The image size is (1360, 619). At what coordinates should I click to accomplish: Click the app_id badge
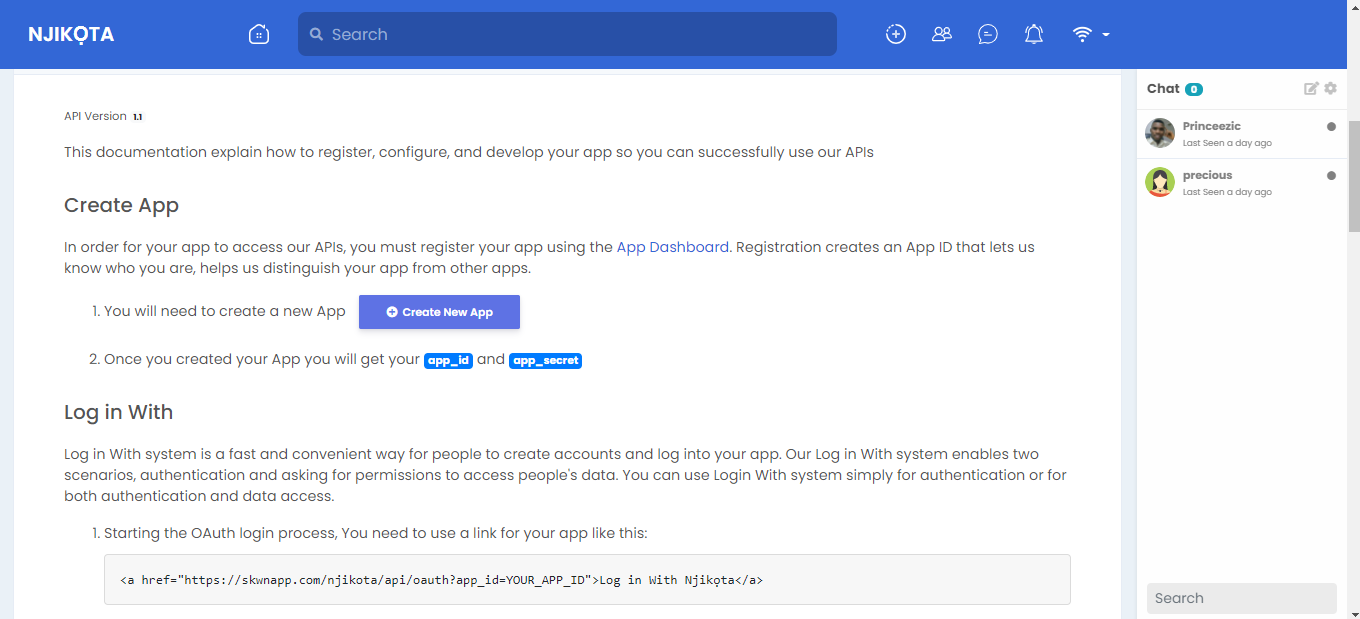pos(448,360)
